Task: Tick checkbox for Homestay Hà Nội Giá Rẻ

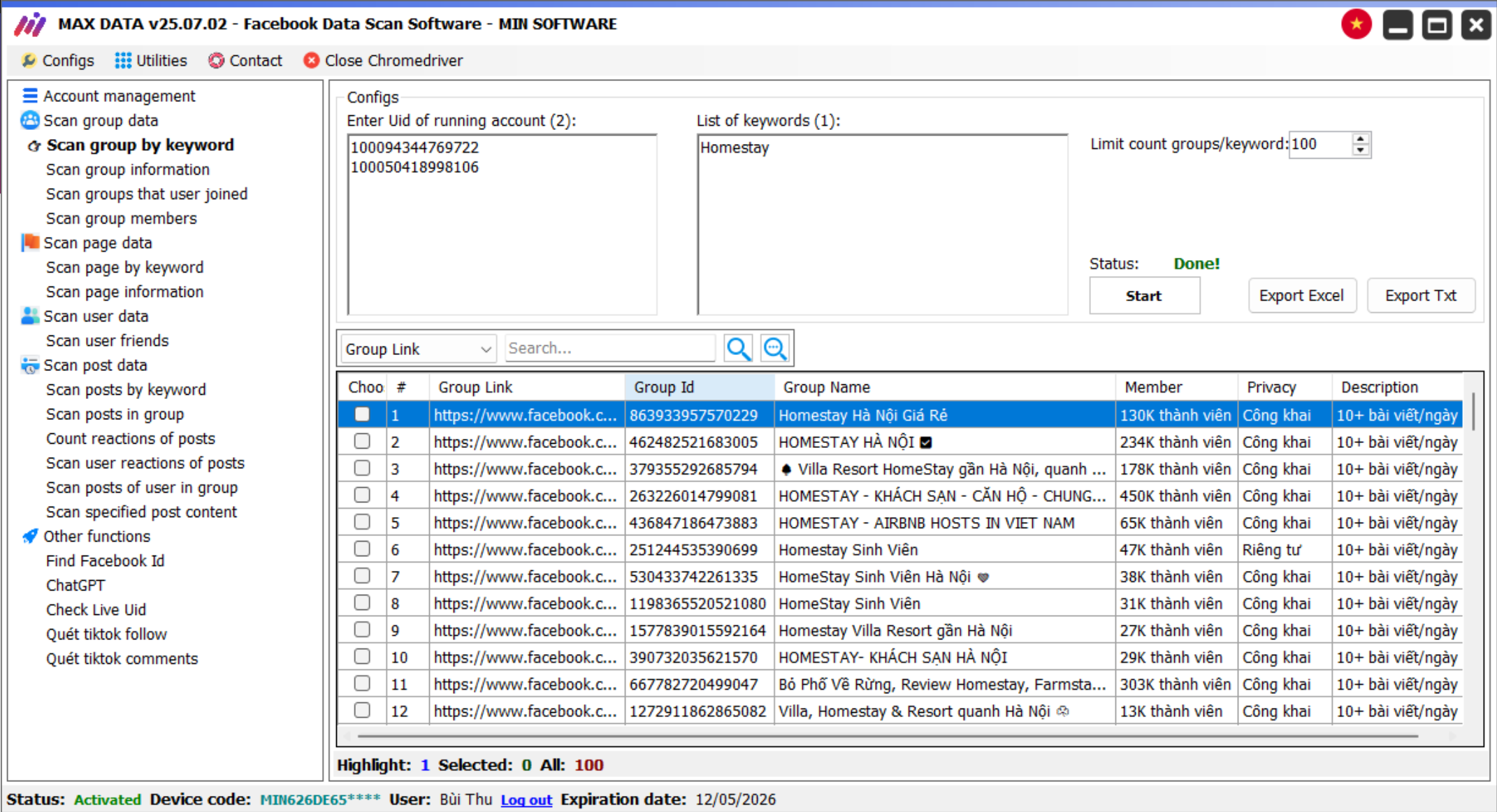Action: coord(362,414)
